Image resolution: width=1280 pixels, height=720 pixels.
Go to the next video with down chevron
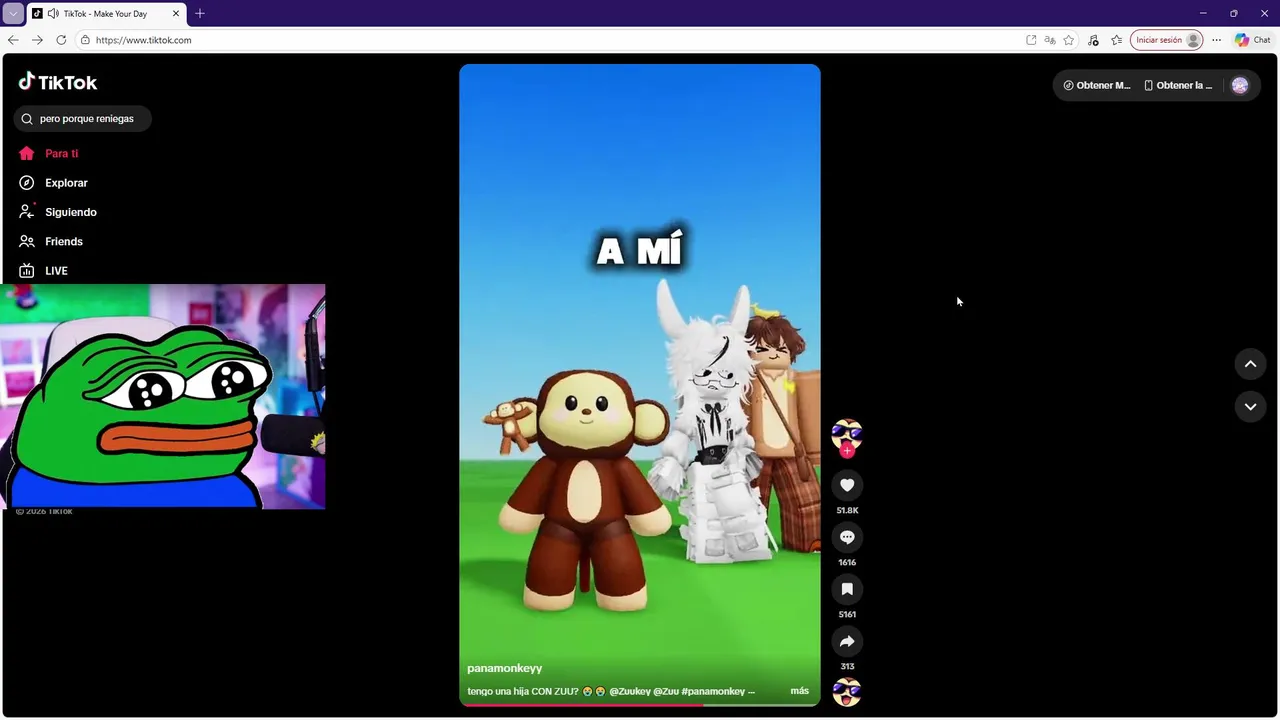pos(1250,406)
